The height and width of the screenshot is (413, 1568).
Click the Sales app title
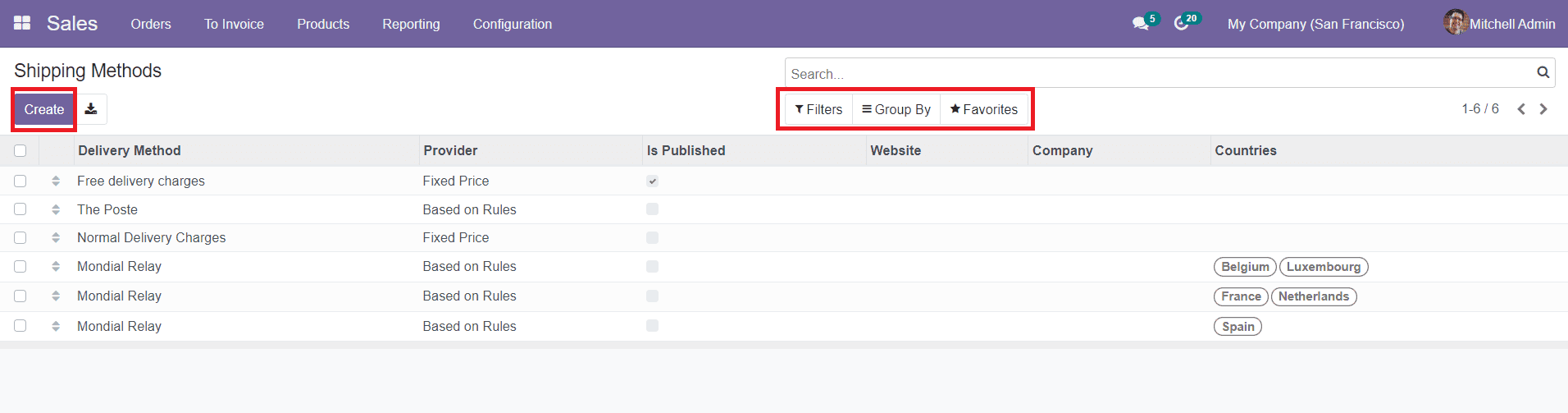[72, 23]
